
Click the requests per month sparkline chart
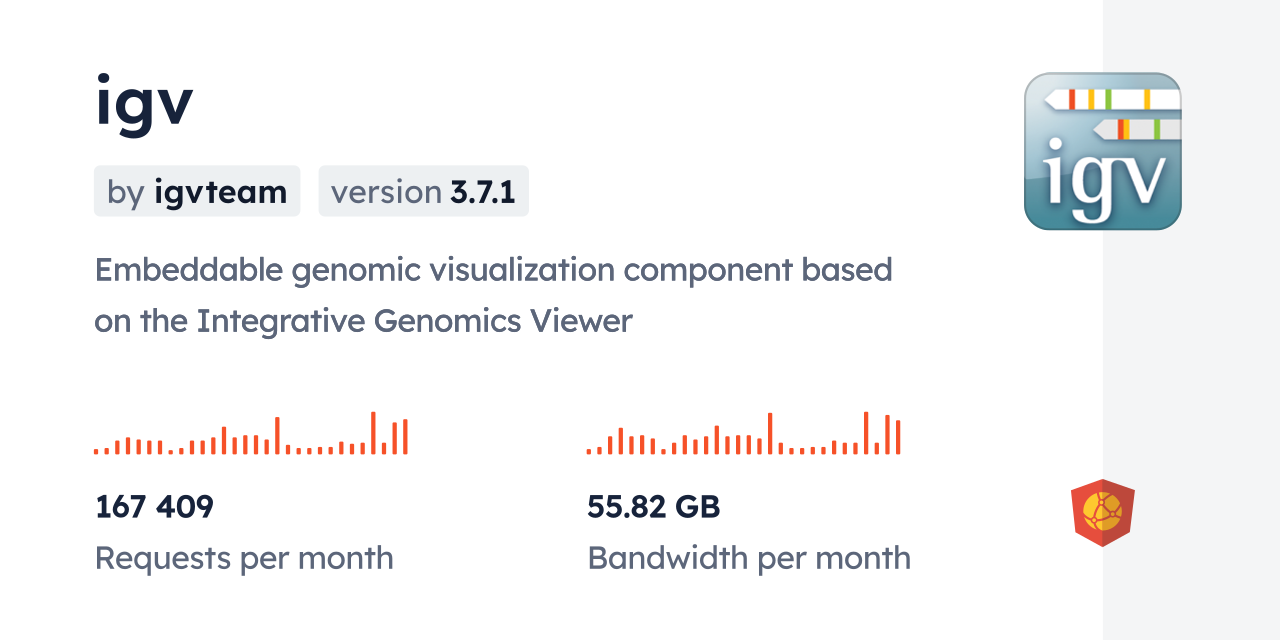coord(251,434)
